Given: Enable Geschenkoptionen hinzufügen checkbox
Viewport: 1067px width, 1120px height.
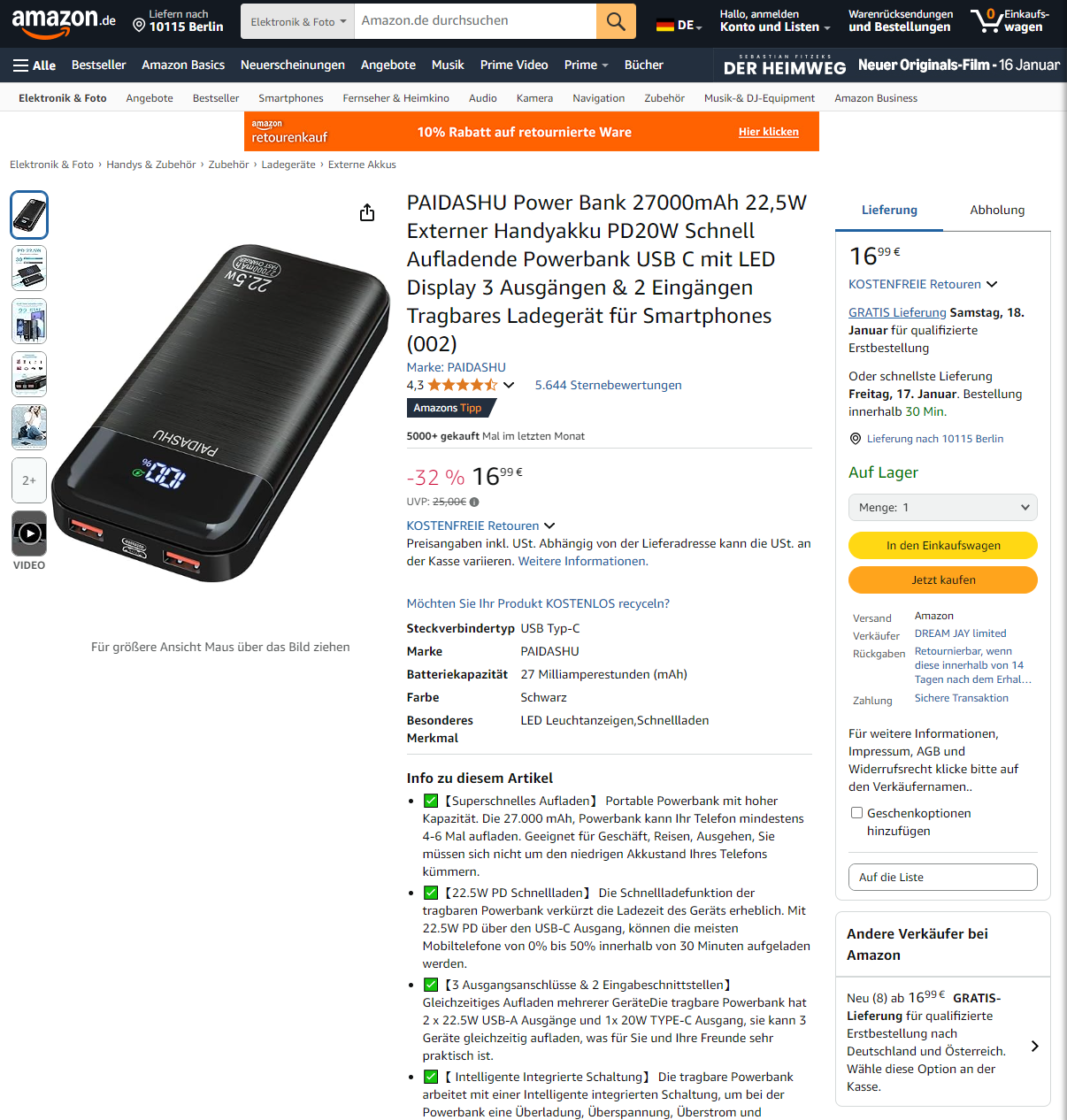Looking at the screenshot, I should click(x=856, y=813).
